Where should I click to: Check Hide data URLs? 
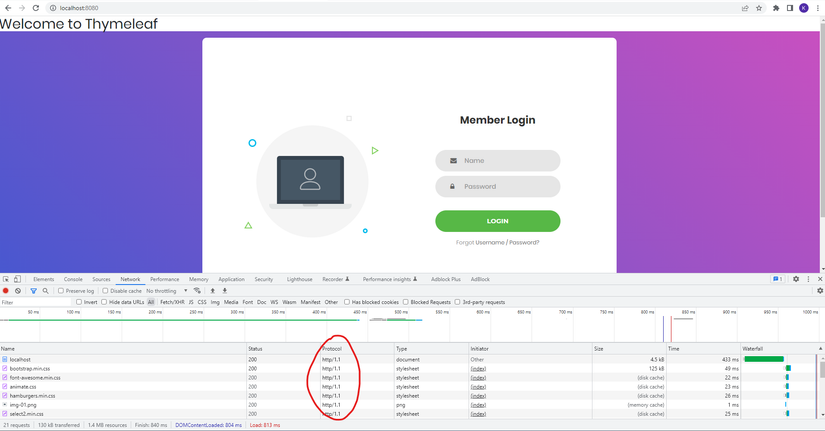click(x=104, y=302)
